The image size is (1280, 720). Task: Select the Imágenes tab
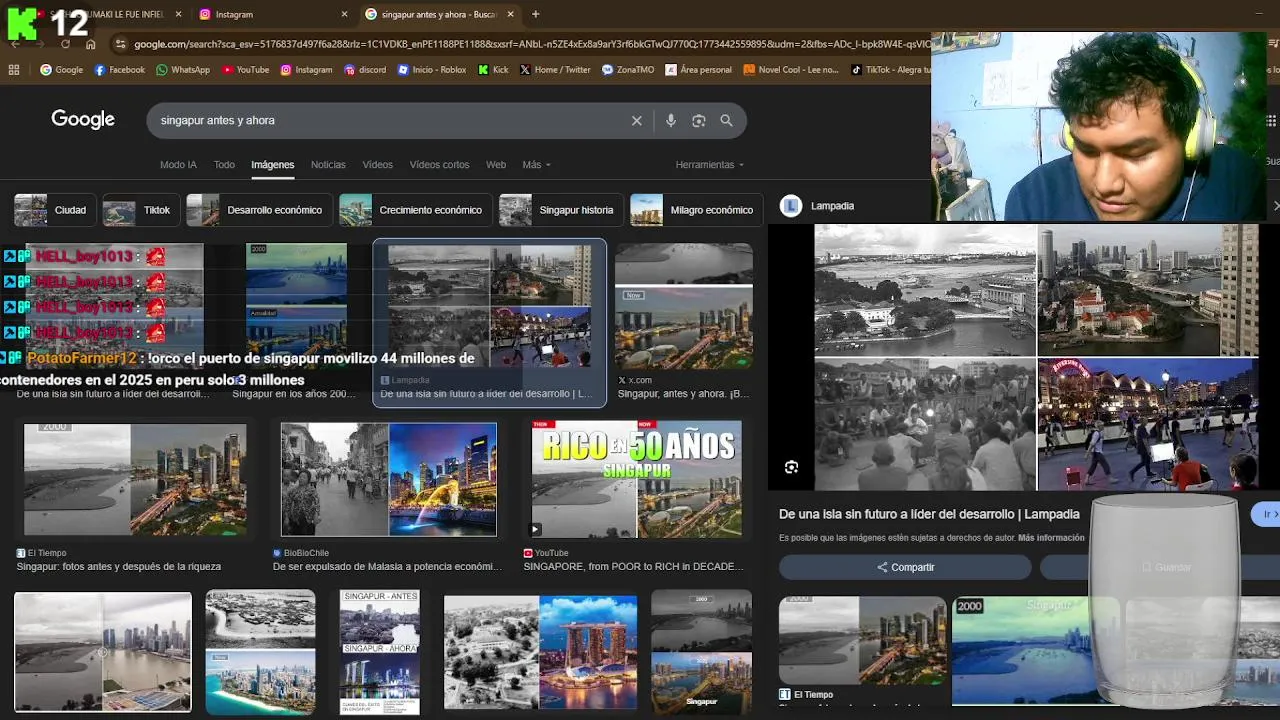(x=272, y=165)
